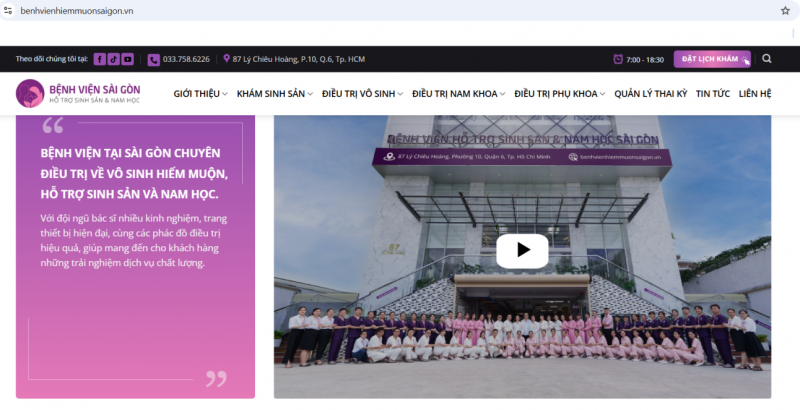Open the TikTok social icon
The image size is (800, 410).
pyautogui.click(x=113, y=59)
